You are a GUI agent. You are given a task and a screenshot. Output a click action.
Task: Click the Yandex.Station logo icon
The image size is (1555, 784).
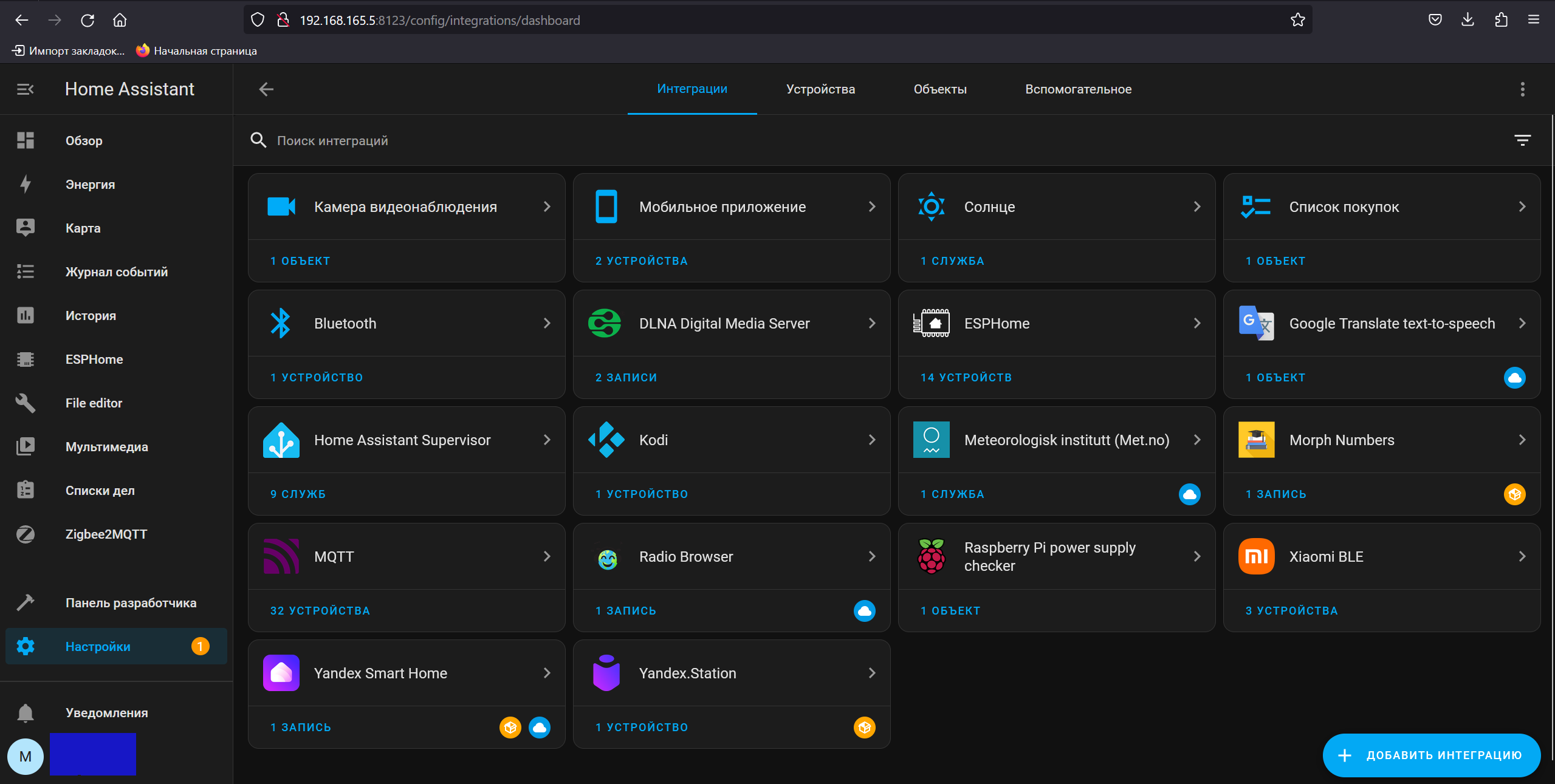tap(606, 673)
